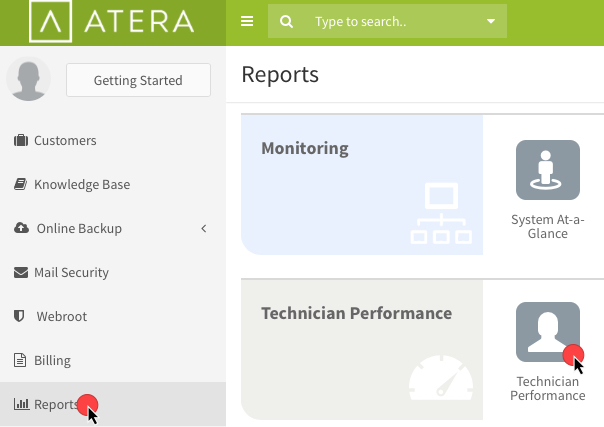
Task: Click the Mail Security envelope icon
Action: pyautogui.click(x=21, y=272)
